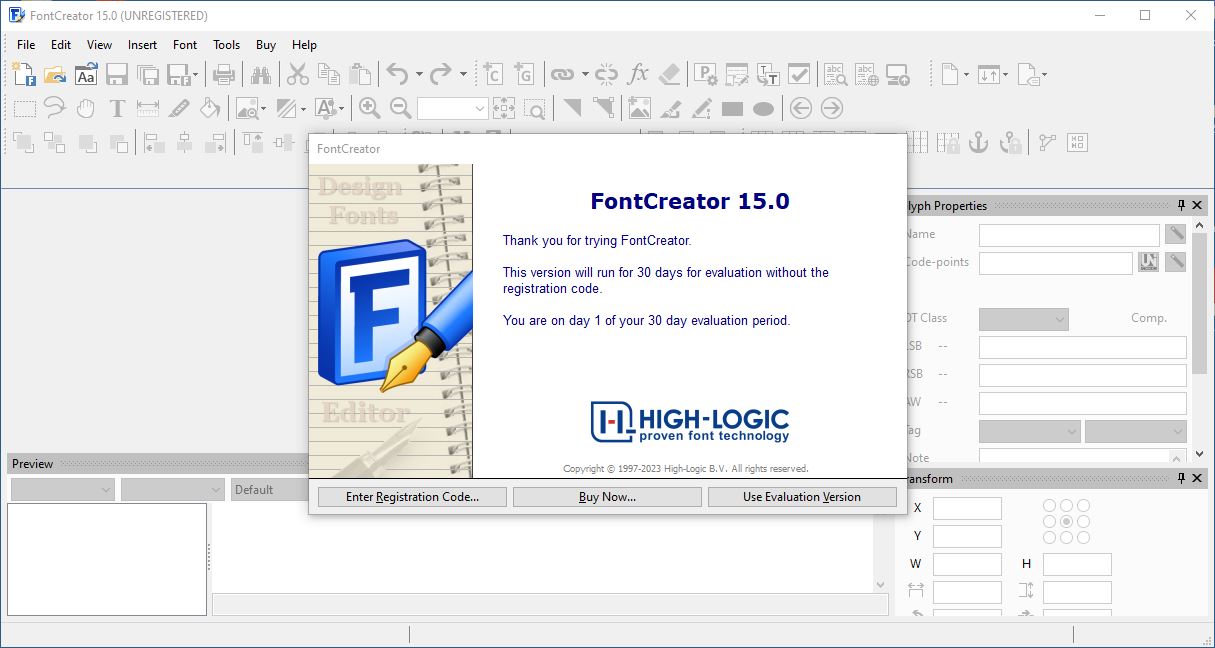Select the Knife tool
This screenshot has width=1215, height=648.
pos(179,108)
